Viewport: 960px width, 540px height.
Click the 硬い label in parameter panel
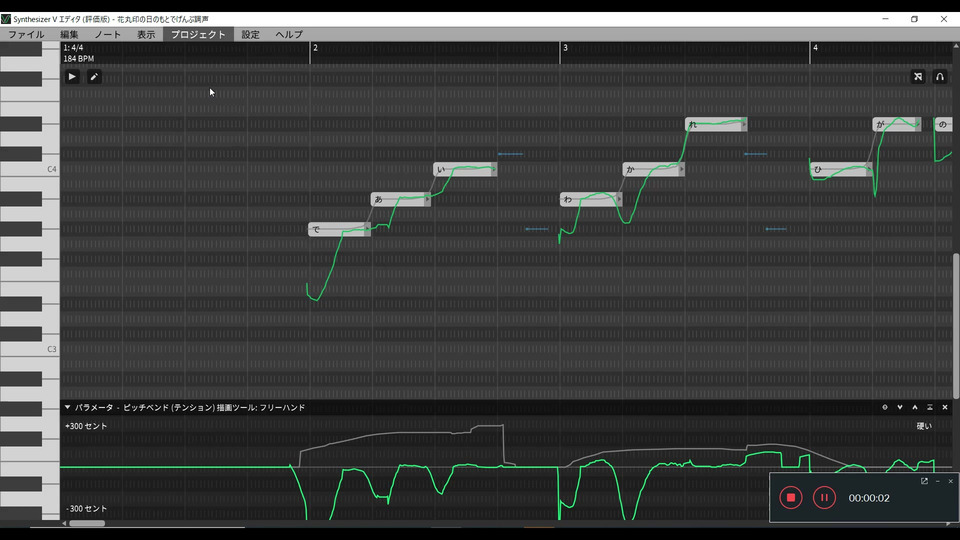[924, 426]
